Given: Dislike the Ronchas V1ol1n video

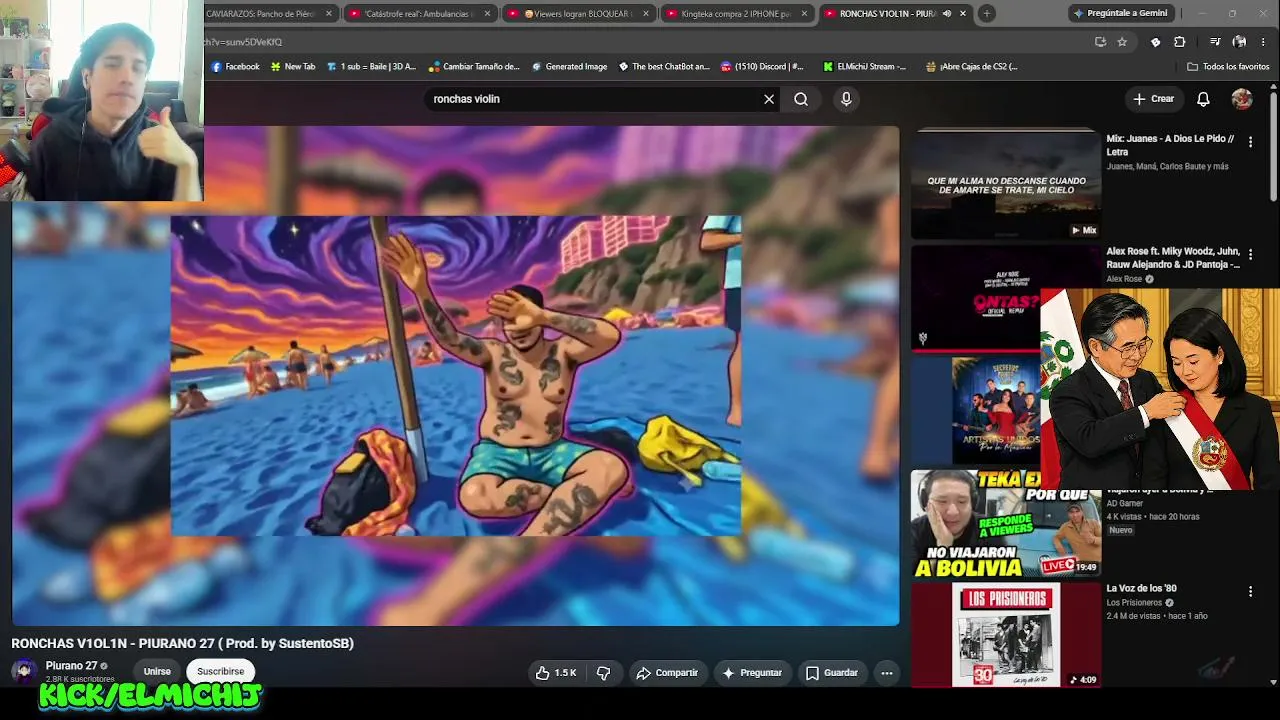Looking at the screenshot, I should coord(603,673).
